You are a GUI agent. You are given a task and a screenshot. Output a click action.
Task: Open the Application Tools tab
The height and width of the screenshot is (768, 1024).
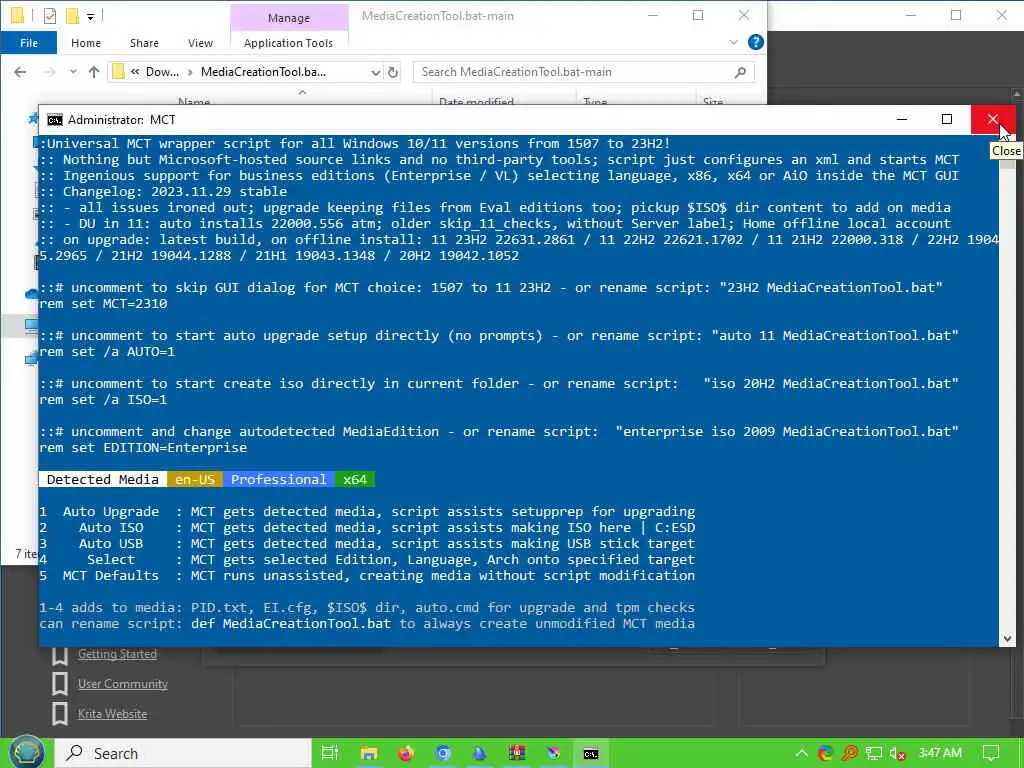288,42
